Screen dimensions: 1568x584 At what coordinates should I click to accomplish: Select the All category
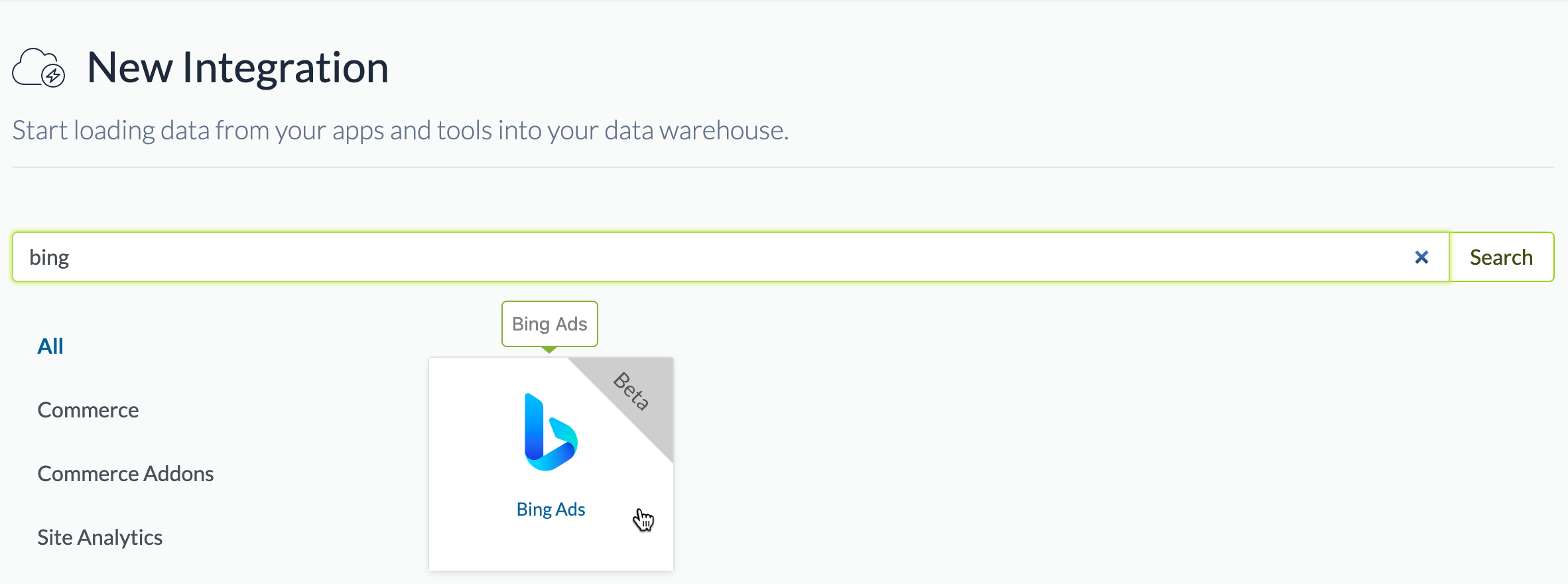(50, 346)
